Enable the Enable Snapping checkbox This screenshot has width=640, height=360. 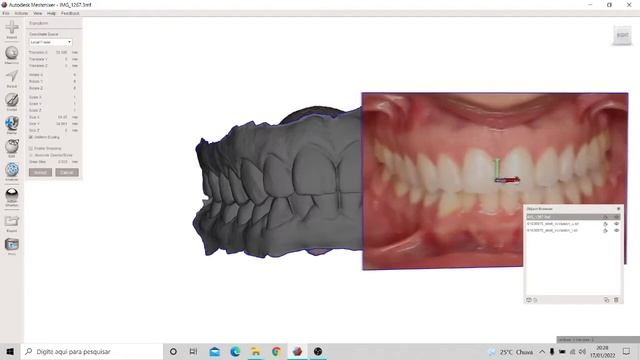(x=31, y=149)
